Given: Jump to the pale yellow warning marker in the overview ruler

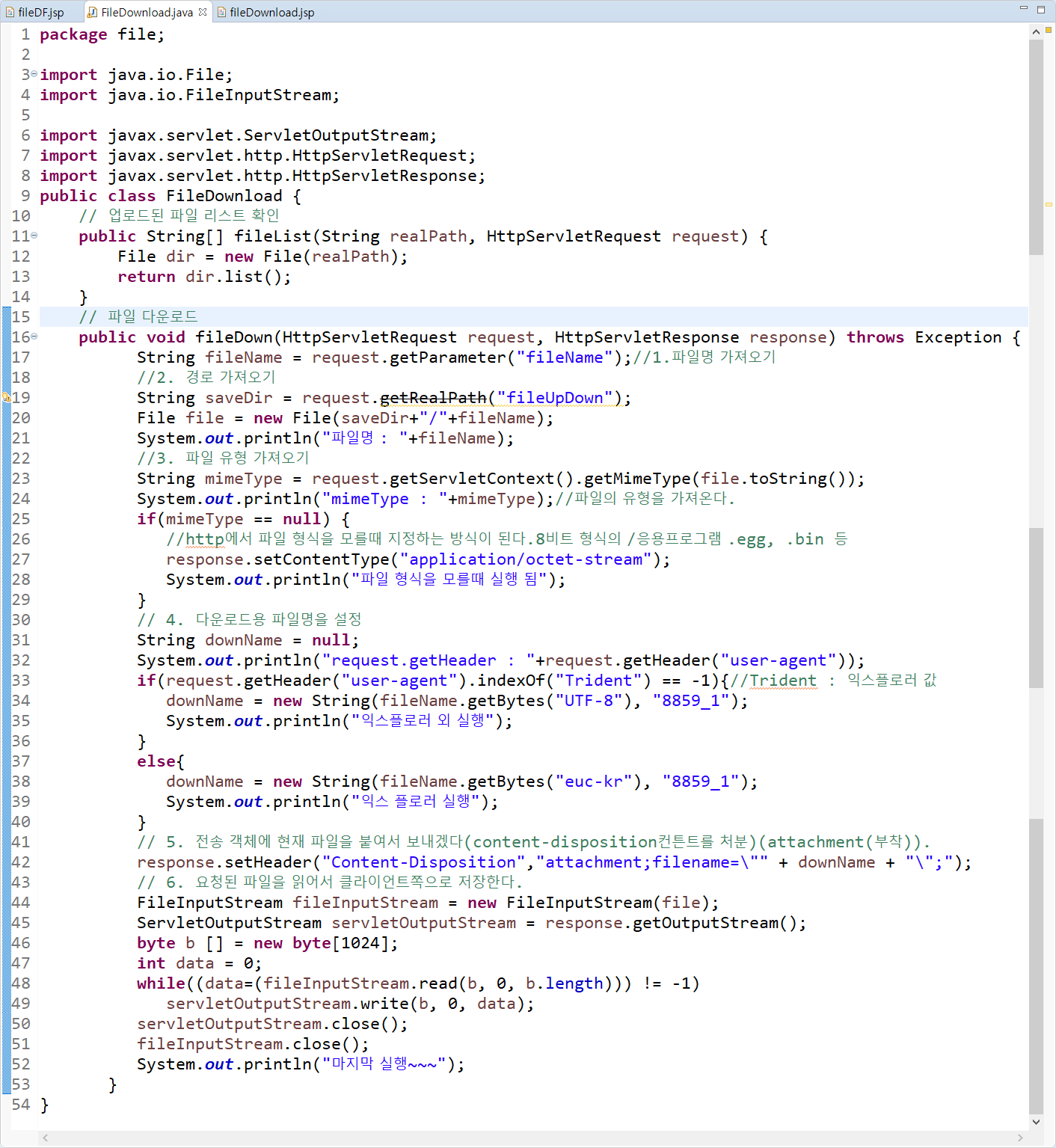Looking at the screenshot, I should (1049, 204).
